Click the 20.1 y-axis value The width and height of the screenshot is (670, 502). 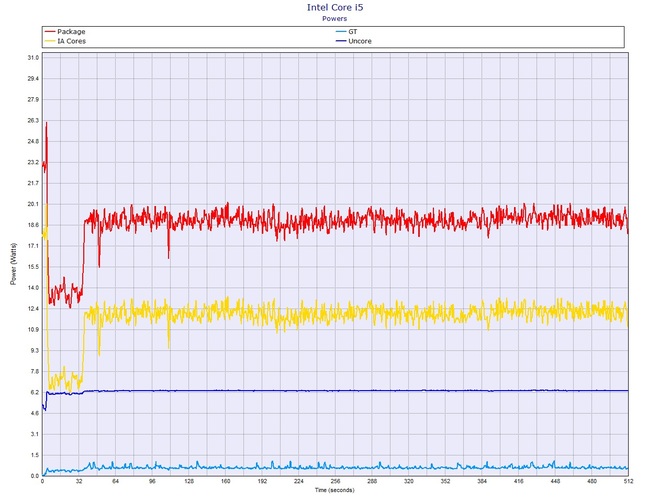pyautogui.click(x=33, y=204)
